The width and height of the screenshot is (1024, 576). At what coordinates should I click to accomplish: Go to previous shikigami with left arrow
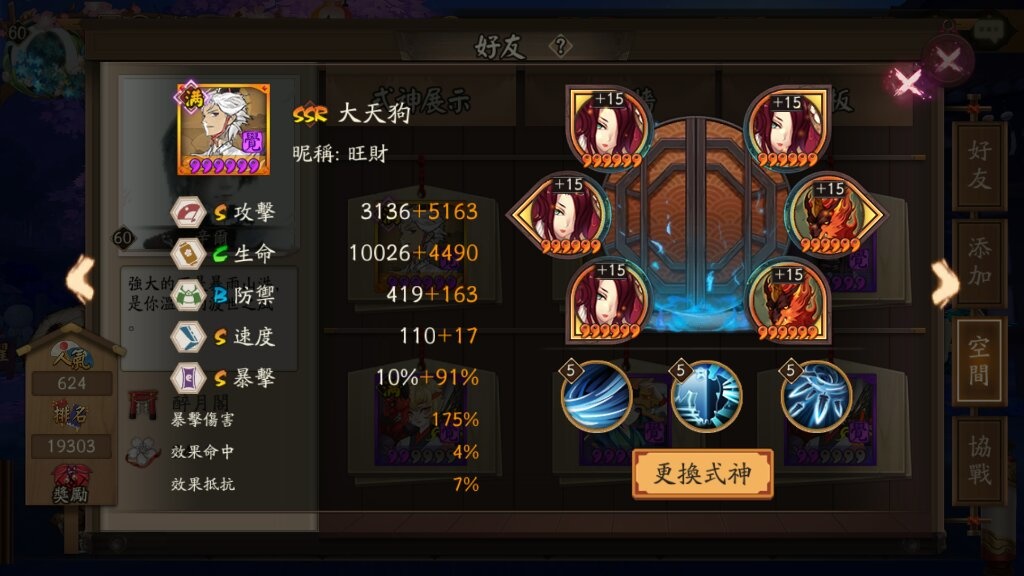coord(81,280)
